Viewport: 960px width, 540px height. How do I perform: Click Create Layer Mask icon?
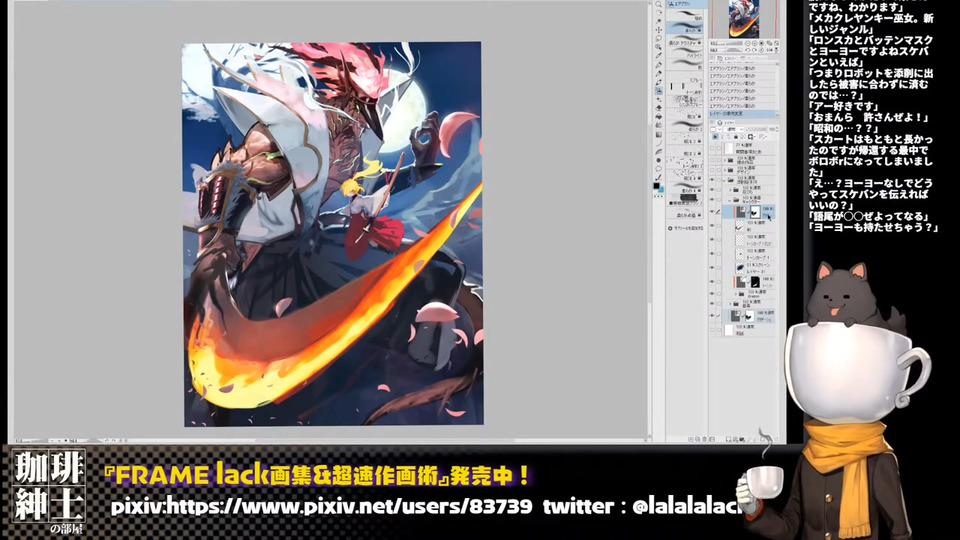coord(751,137)
